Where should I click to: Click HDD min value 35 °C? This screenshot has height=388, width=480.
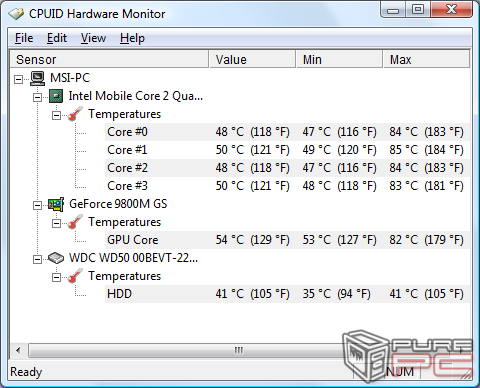click(x=336, y=294)
